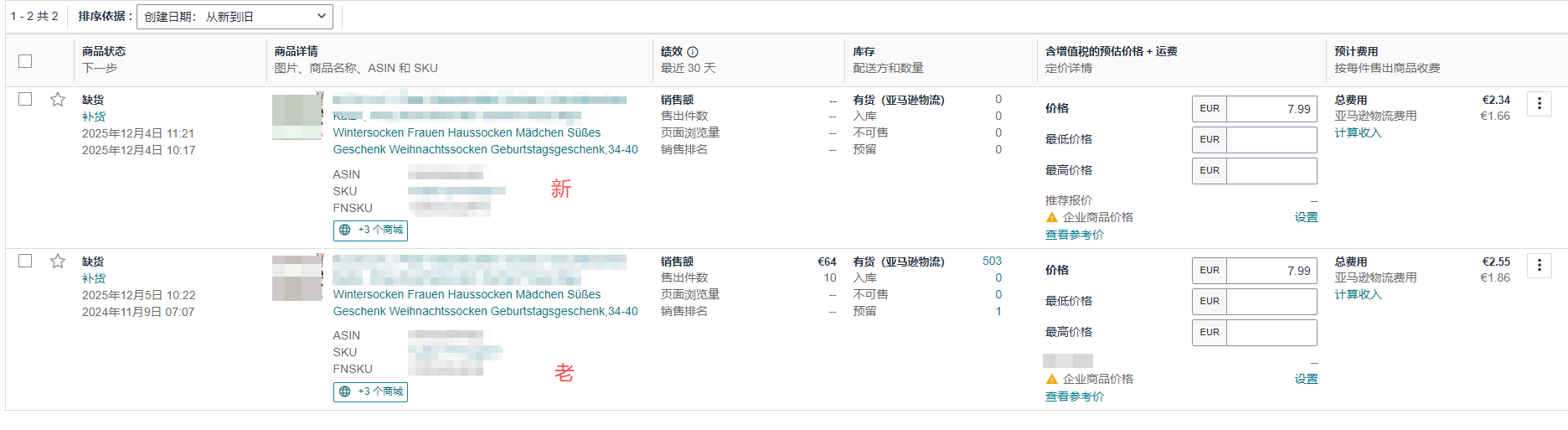This screenshot has width=1568, height=430.
Task: Click the 7.99 price field in first row
Action: click(1271, 109)
